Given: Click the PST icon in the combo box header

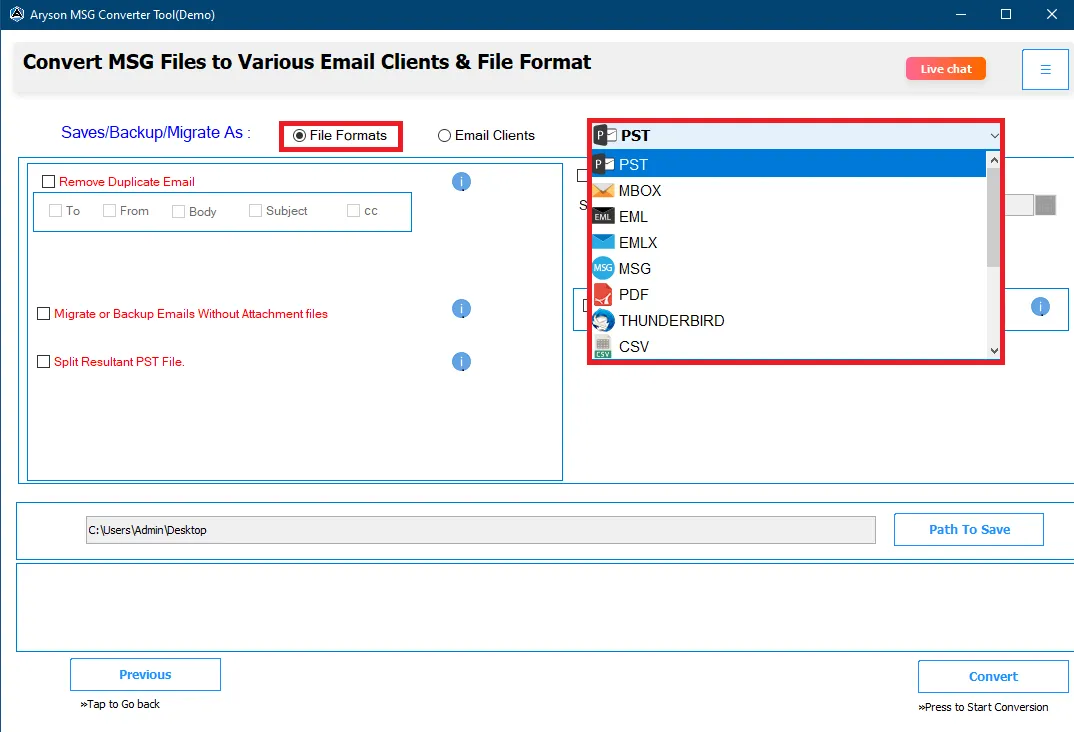Looking at the screenshot, I should coord(605,135).
